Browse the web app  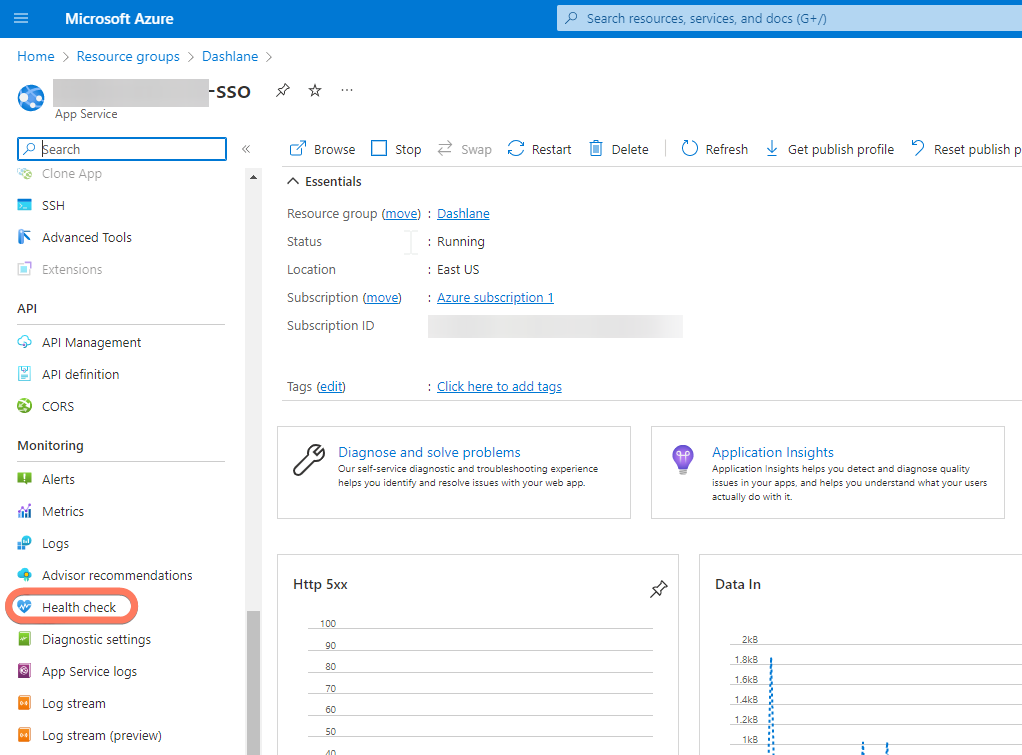point(323,149)
